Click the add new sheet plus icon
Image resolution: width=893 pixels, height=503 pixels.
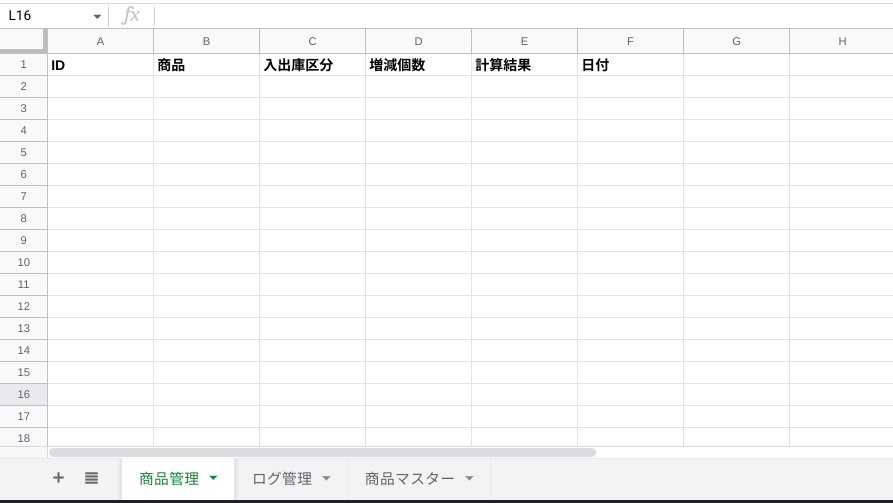(58, 478)
